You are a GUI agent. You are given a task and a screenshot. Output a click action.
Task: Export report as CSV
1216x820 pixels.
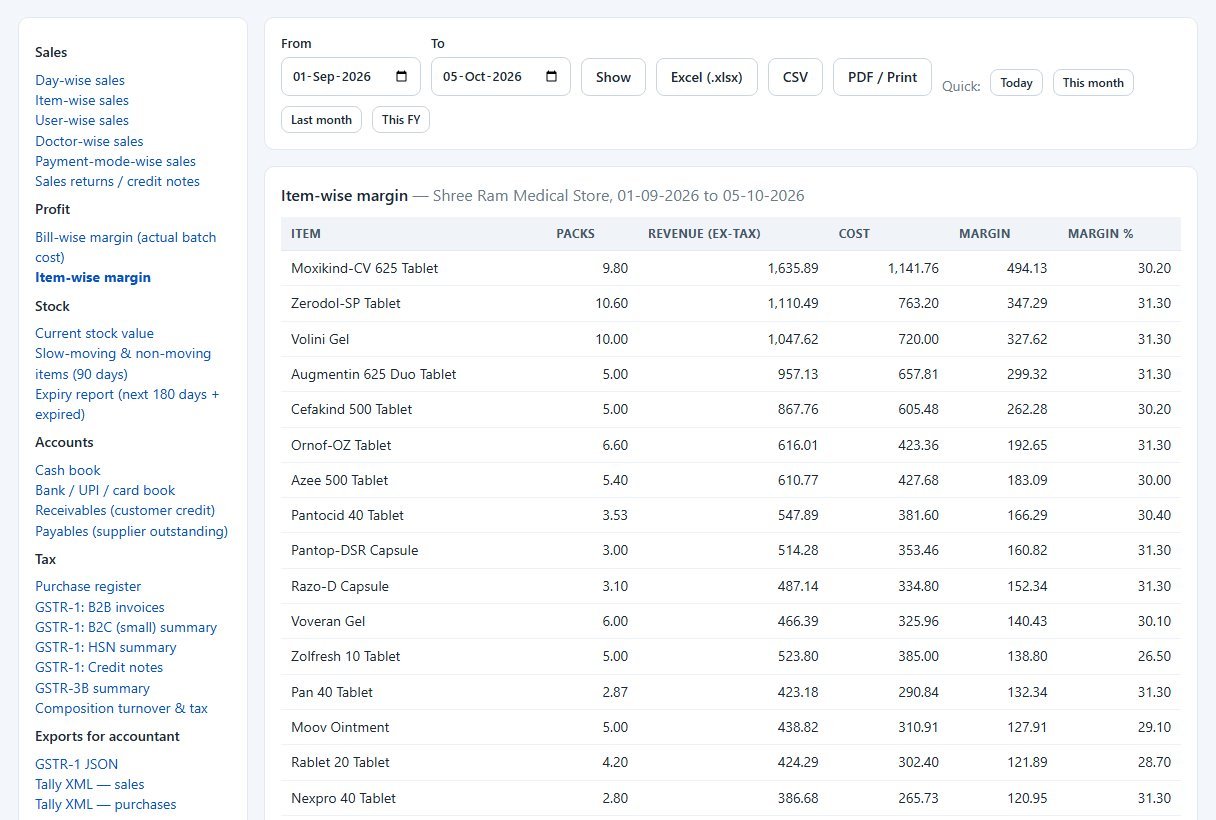coord(795,77)
